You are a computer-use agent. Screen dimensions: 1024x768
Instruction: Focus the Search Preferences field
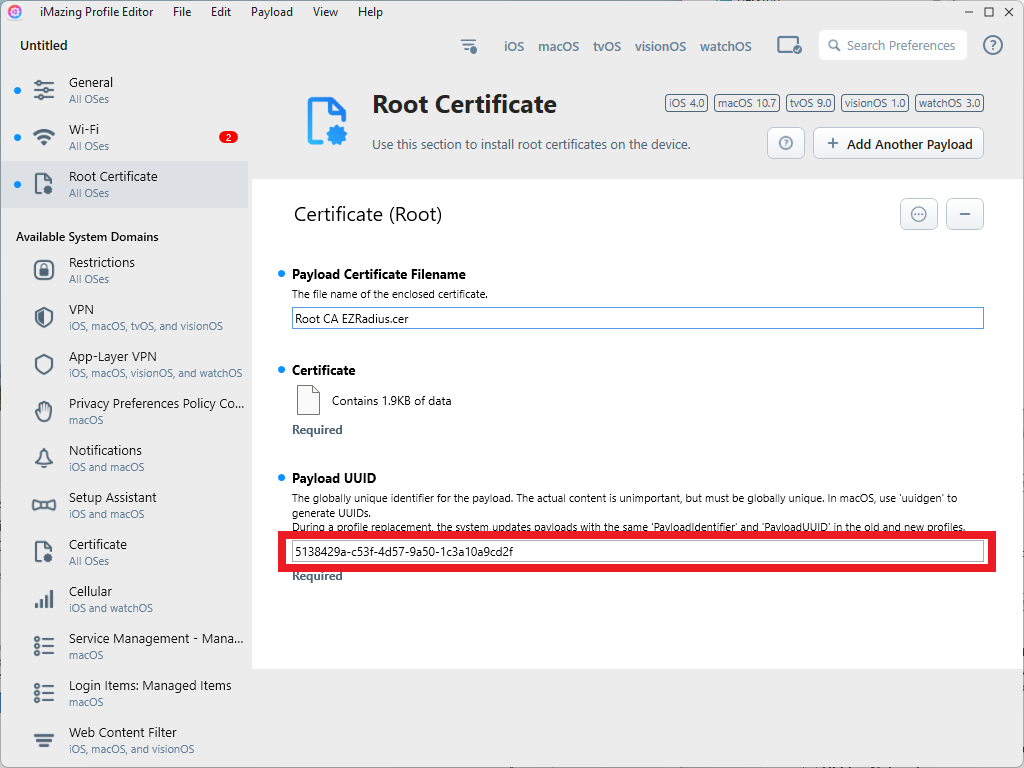893,45
